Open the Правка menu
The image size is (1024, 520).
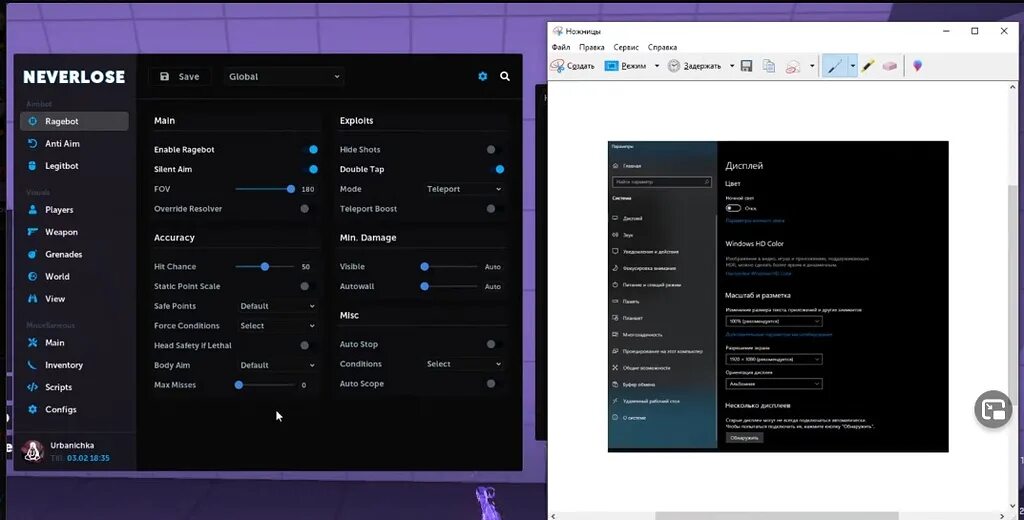(x=592, y=47)
